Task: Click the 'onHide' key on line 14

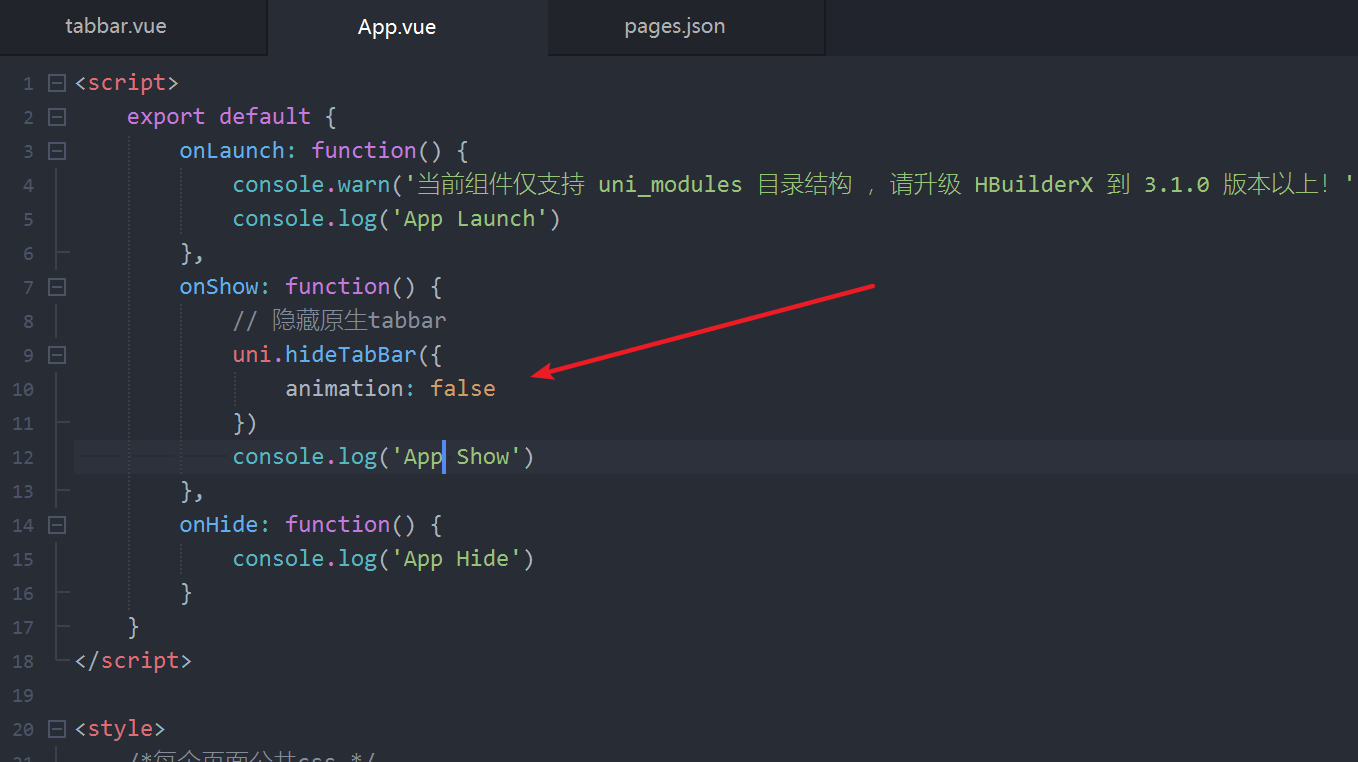Action: point(219,524)
